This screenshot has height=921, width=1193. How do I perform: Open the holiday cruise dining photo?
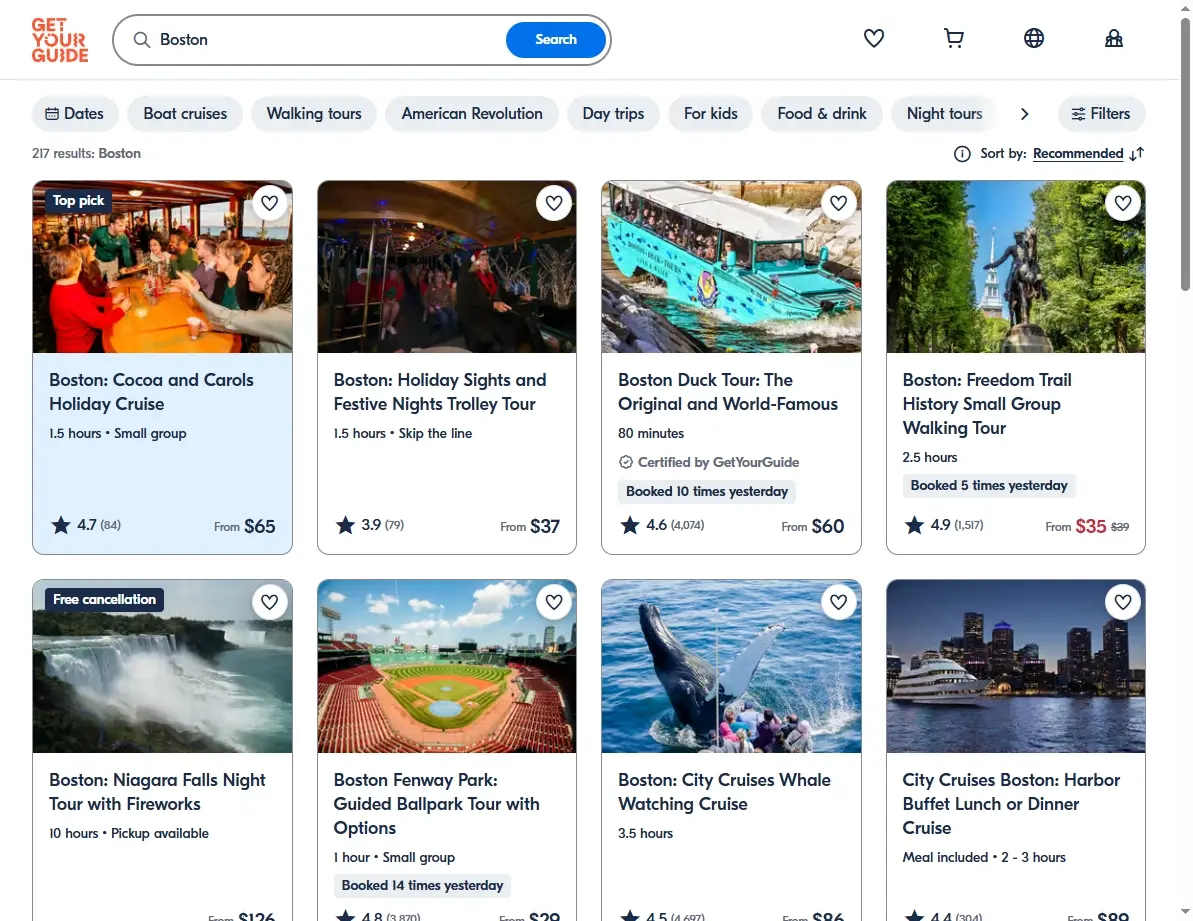pos(162,267)
